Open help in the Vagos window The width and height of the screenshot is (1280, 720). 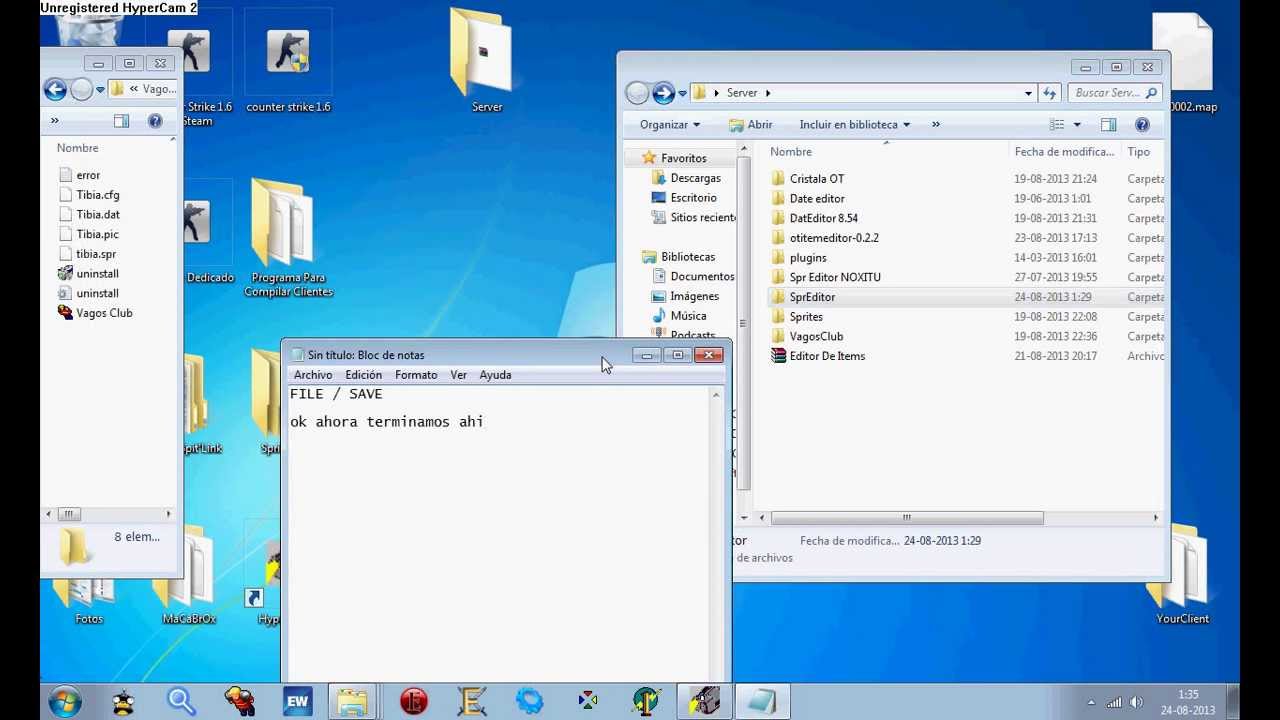[x=155, y=121]
